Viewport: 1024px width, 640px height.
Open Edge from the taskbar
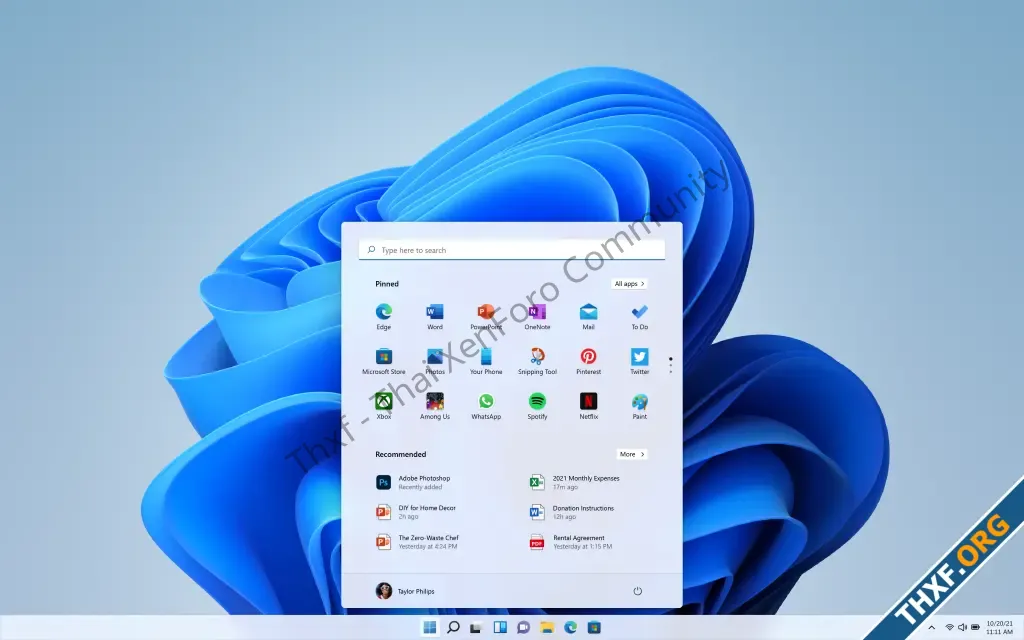point(570,628)
